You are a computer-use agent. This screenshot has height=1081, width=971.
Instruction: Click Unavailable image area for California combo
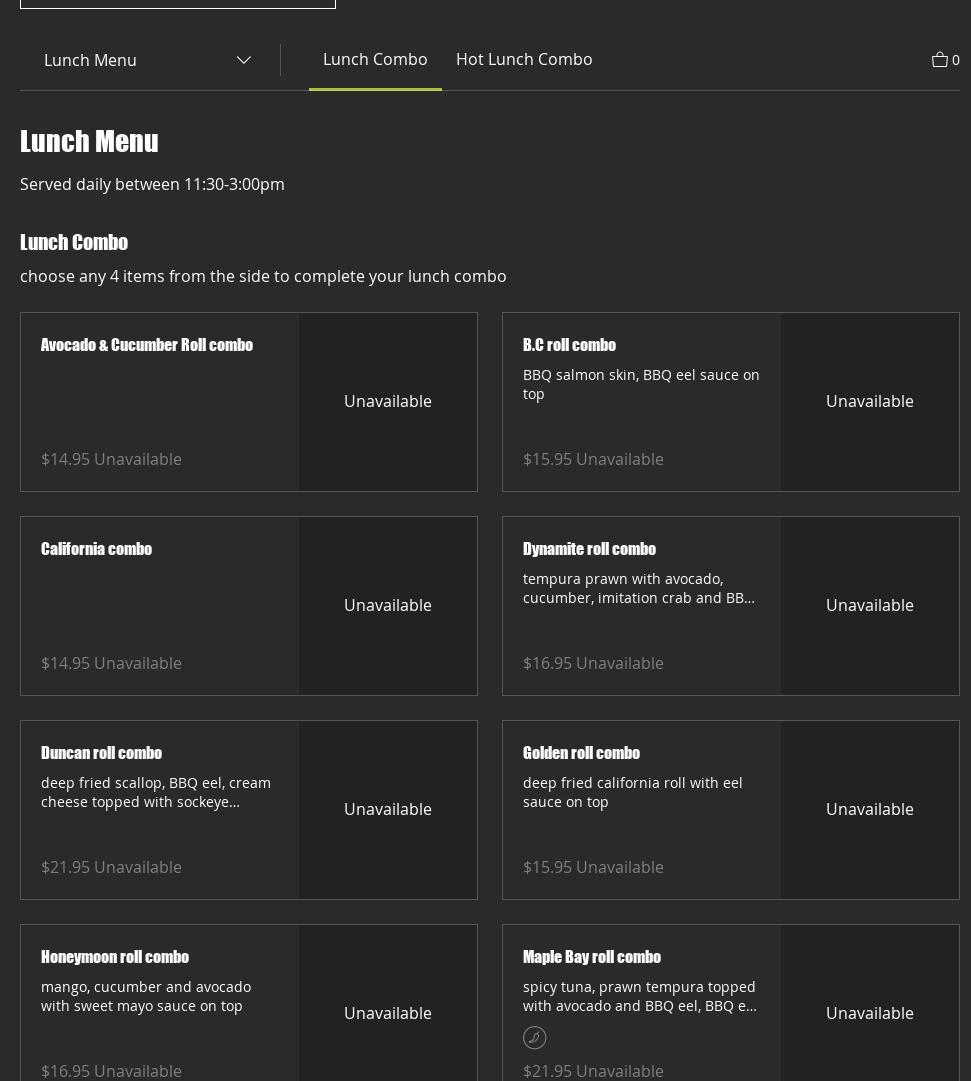pos(388,606)
